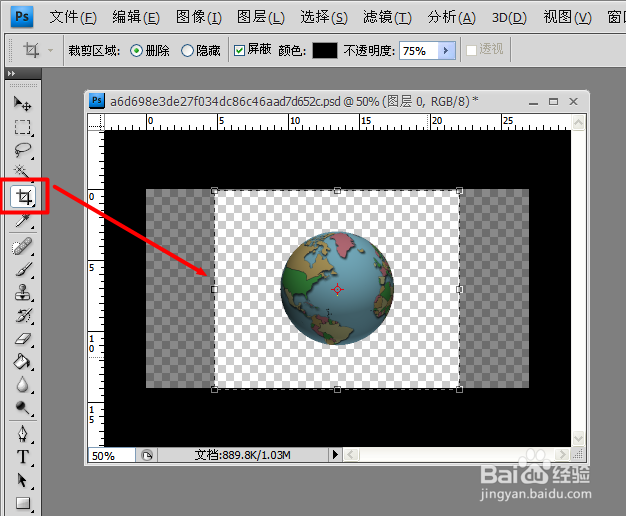Select the Move tool

click(x=22, y=103)
